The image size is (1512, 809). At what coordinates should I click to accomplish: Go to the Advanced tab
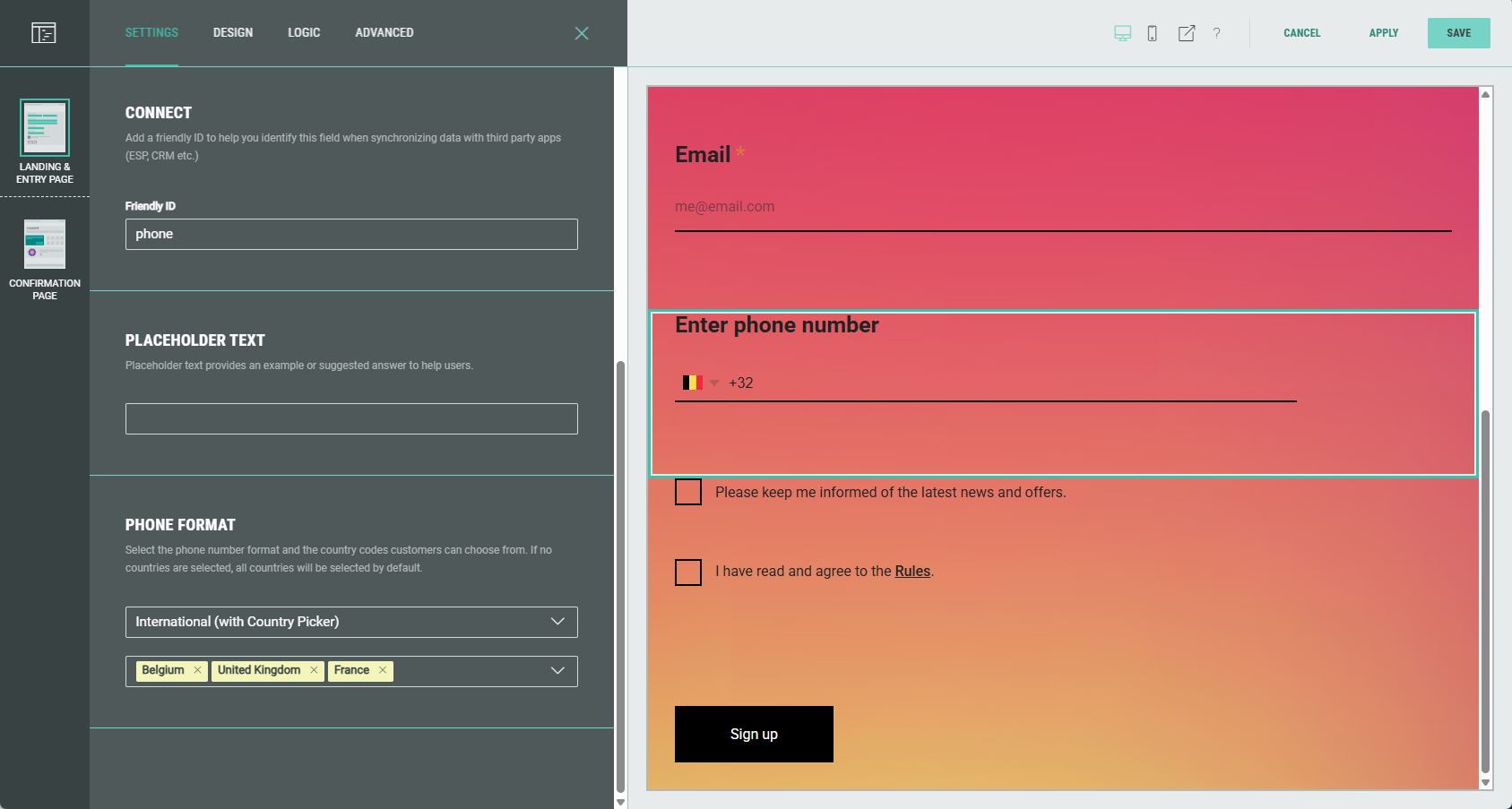point(384,33)
